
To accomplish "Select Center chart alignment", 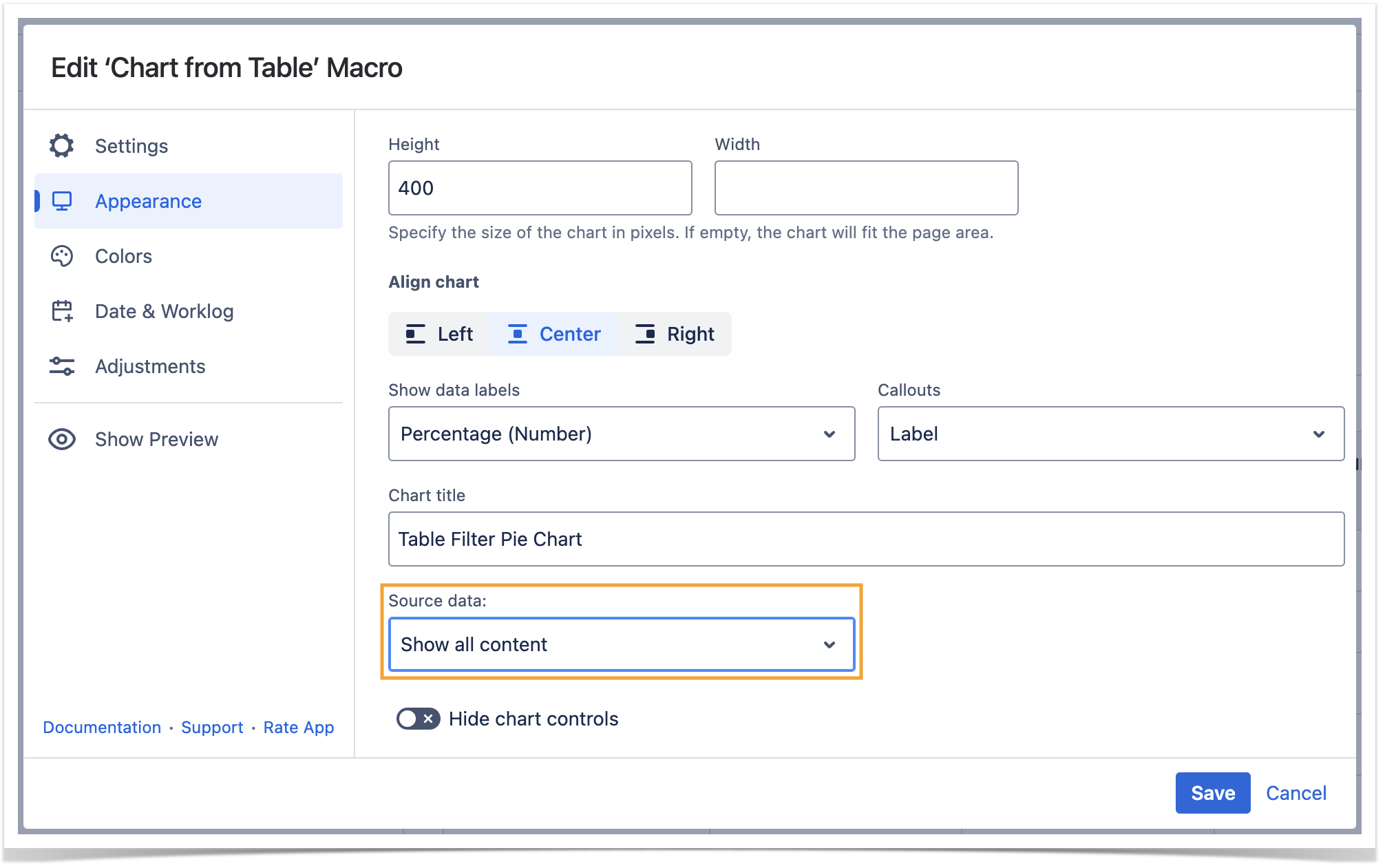I will click(x=554, y=334).
